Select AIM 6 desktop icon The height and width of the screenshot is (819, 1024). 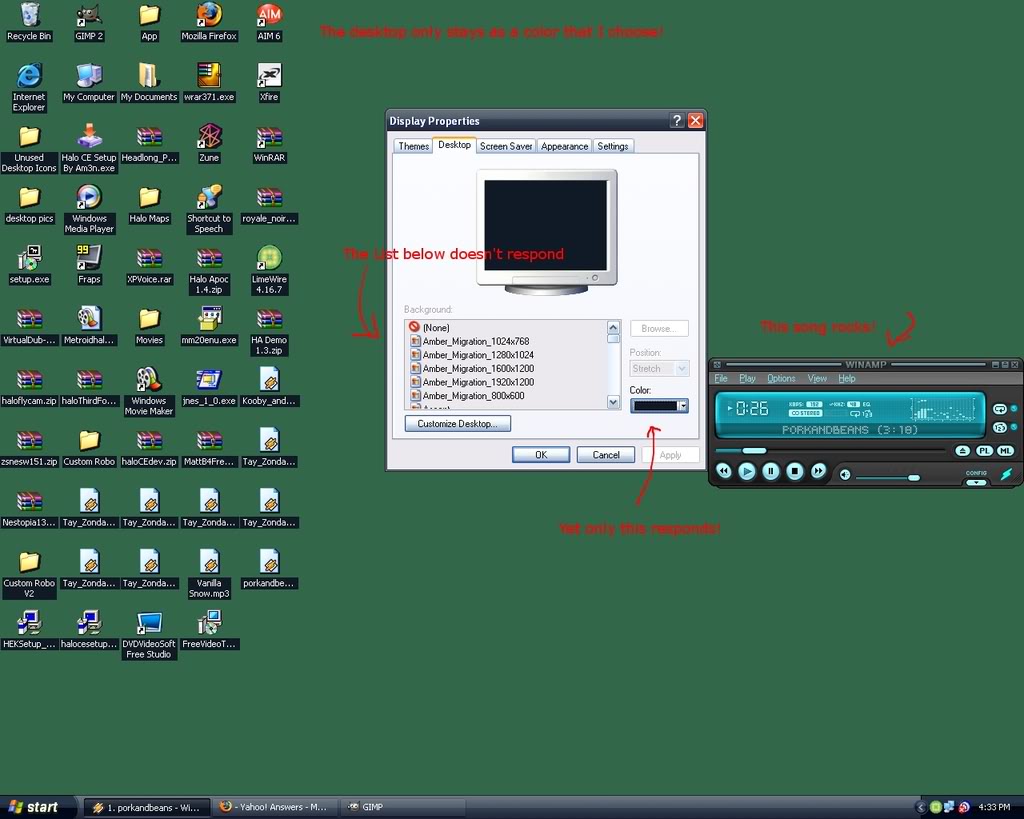tap(269, 22)
